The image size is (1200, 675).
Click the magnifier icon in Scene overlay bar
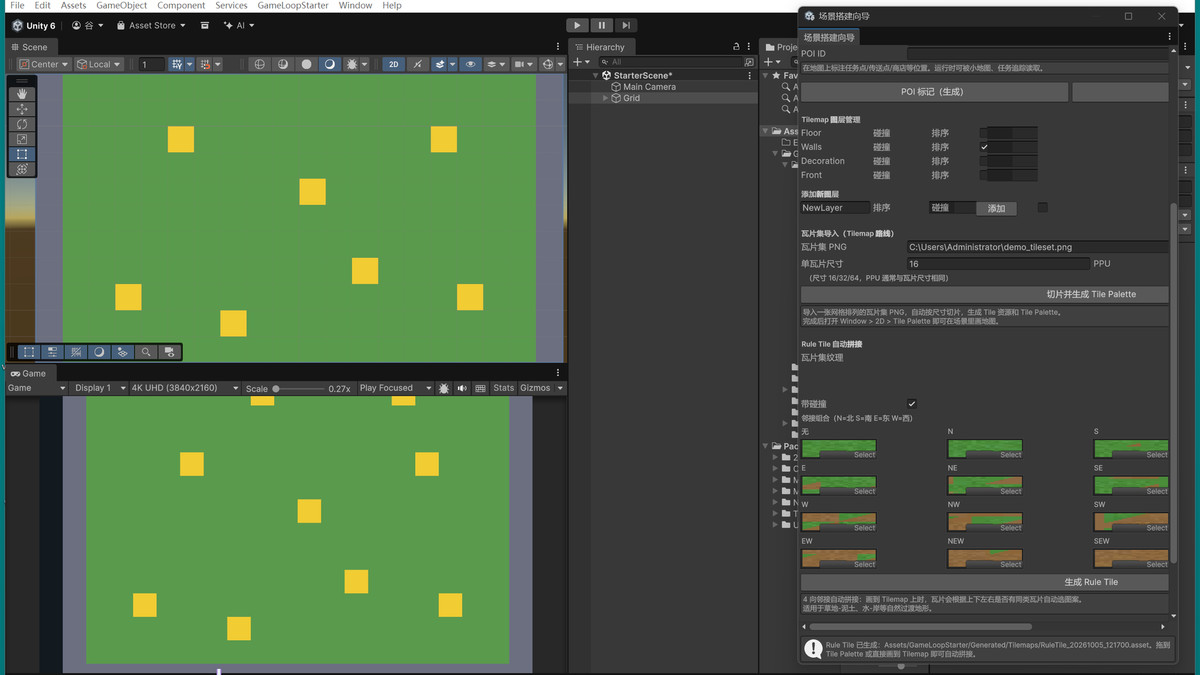pyautogui.click(x=146, y=352)
